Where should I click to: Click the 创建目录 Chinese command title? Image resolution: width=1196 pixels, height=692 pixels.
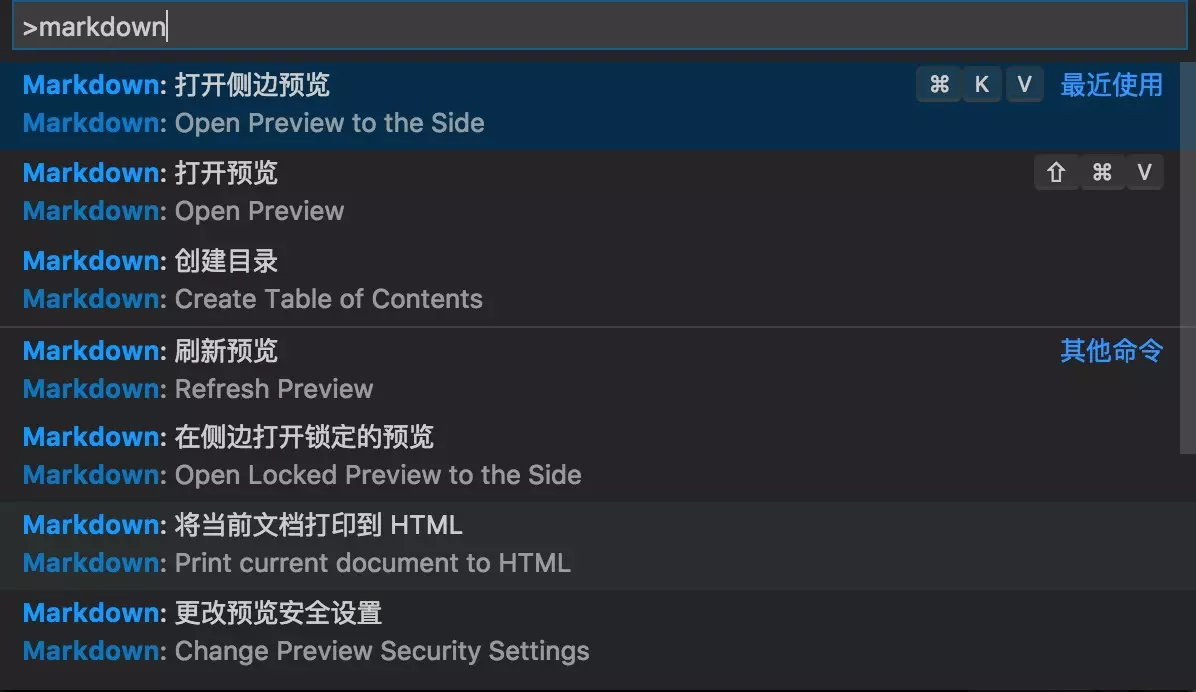(x=226, y=261)
